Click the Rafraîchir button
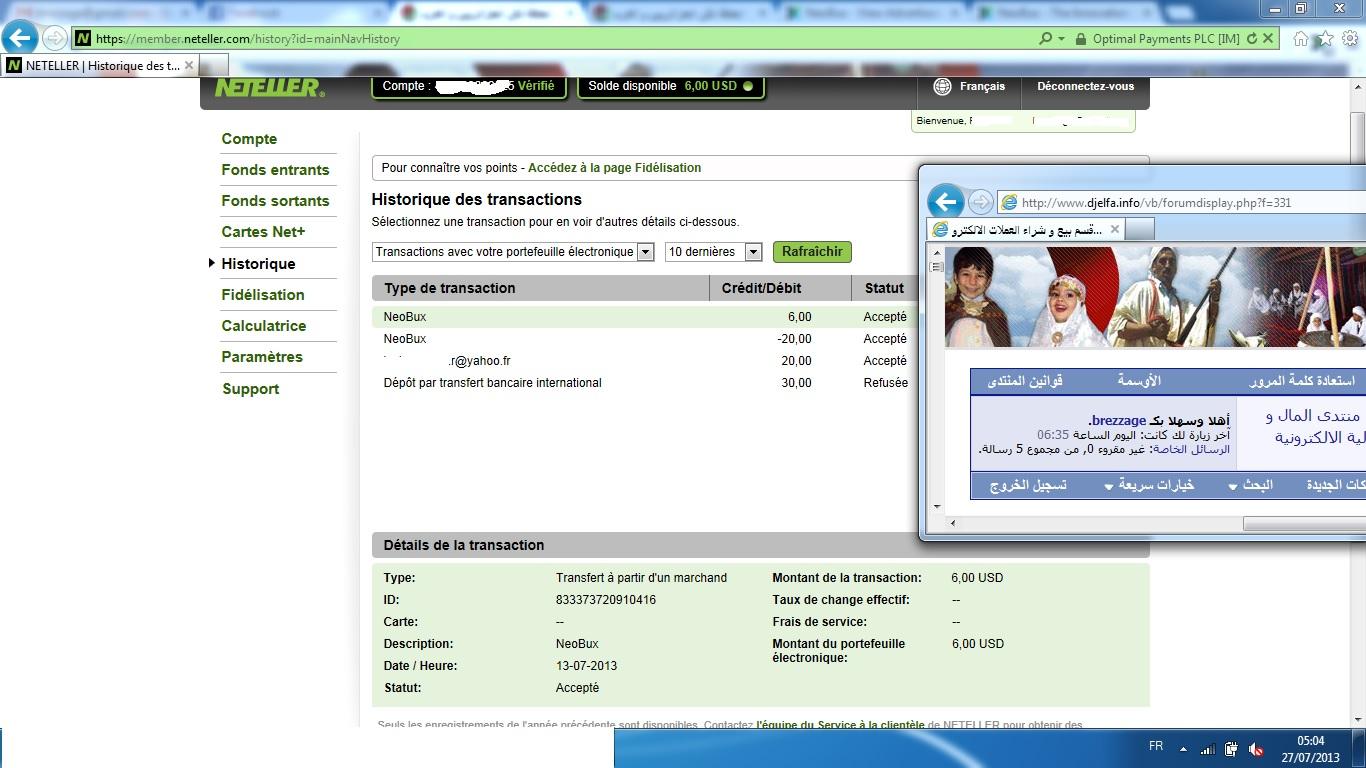This screenshot has height=768, width=1366. click(812, 252)
